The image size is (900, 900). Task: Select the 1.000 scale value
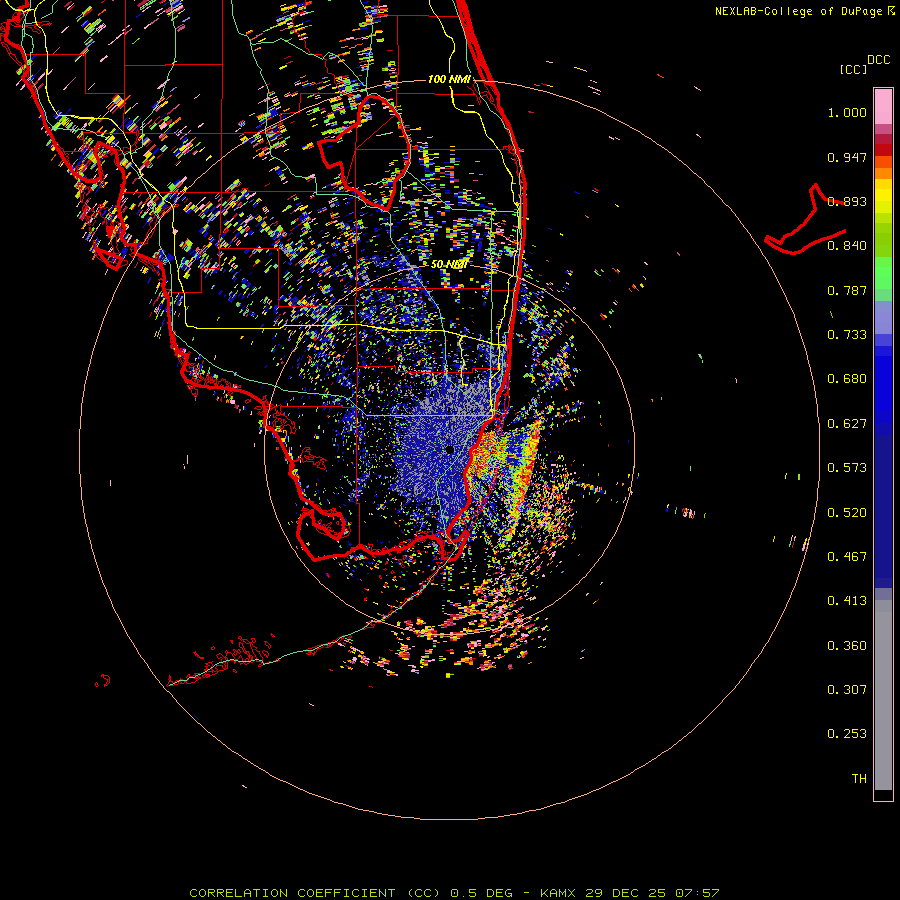click(847, 112)
